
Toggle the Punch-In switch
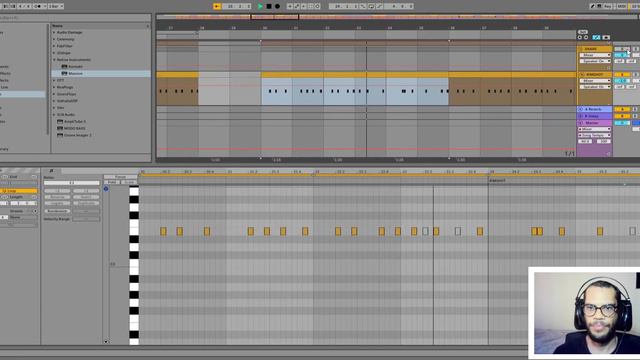point(363,6)
